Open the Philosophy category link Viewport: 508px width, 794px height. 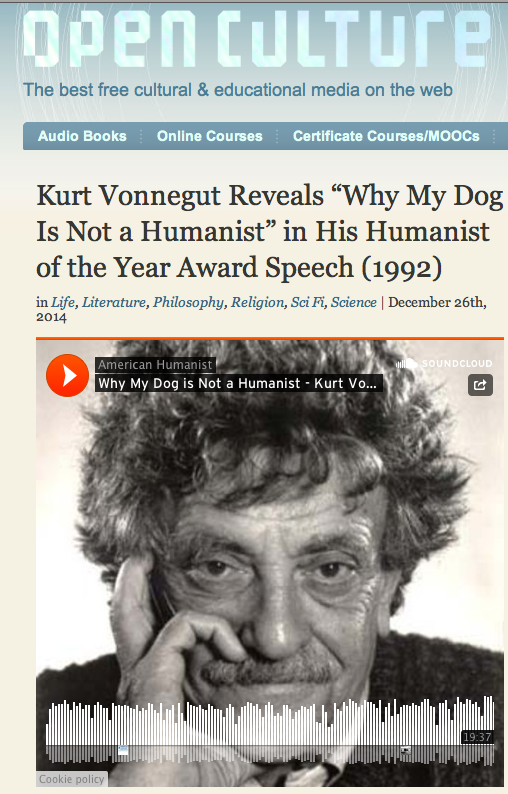point(188,302)
